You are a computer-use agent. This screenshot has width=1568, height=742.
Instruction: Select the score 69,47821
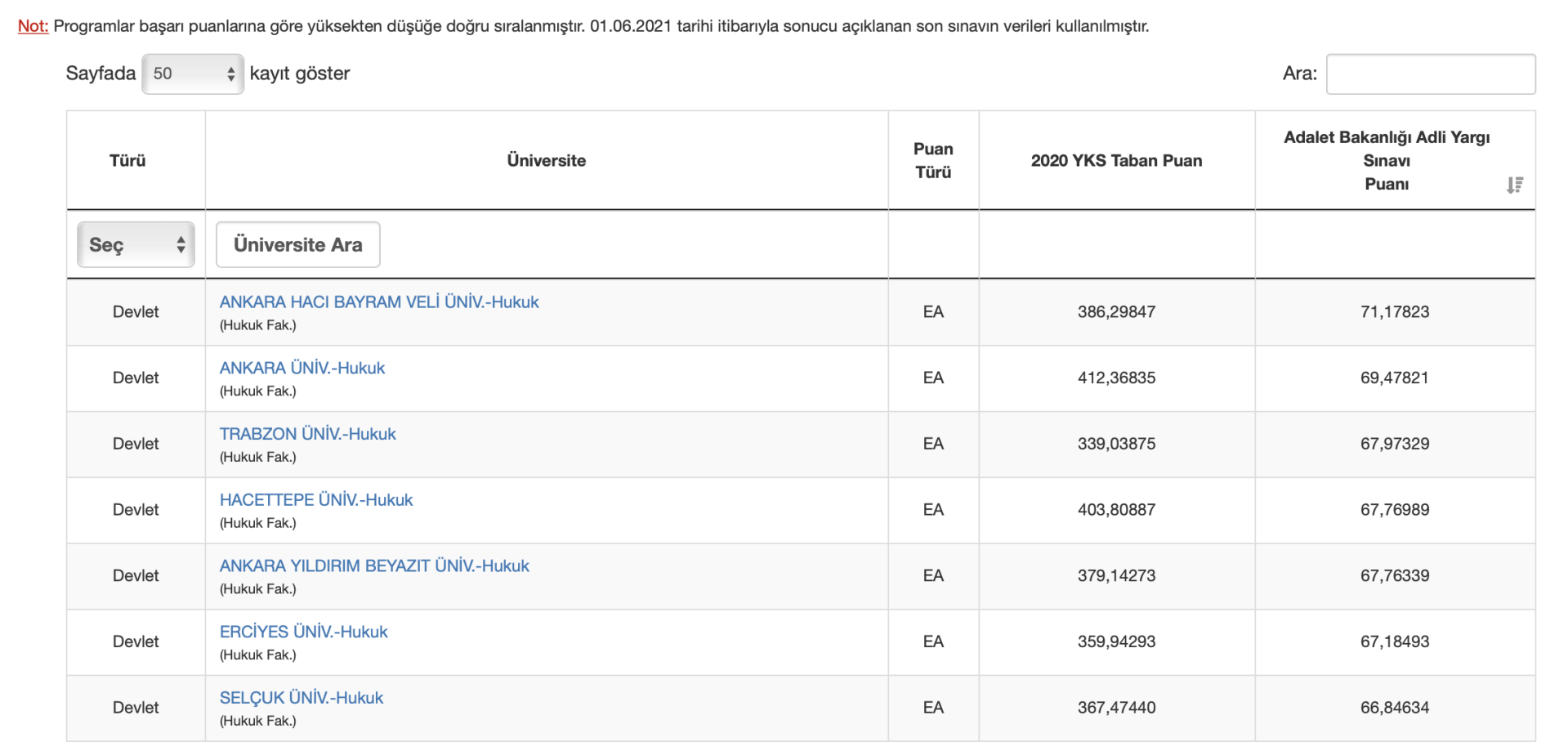click(x=1395, y=378)
